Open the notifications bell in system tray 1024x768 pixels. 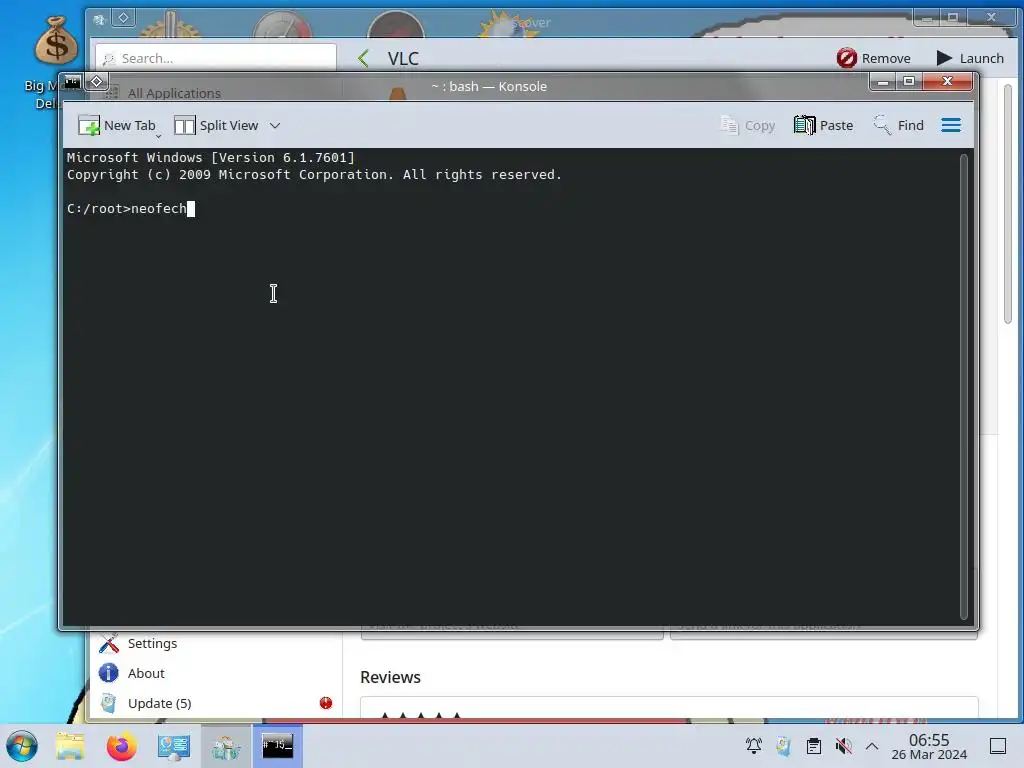754,746
